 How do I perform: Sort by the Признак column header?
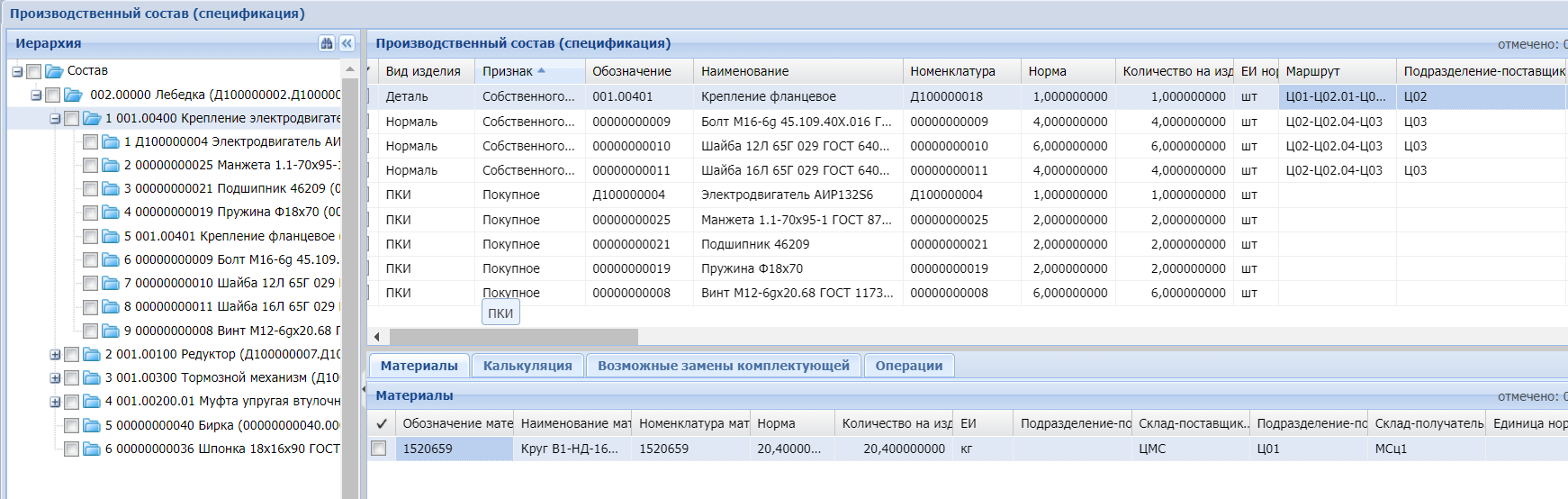tap(508, 71)
